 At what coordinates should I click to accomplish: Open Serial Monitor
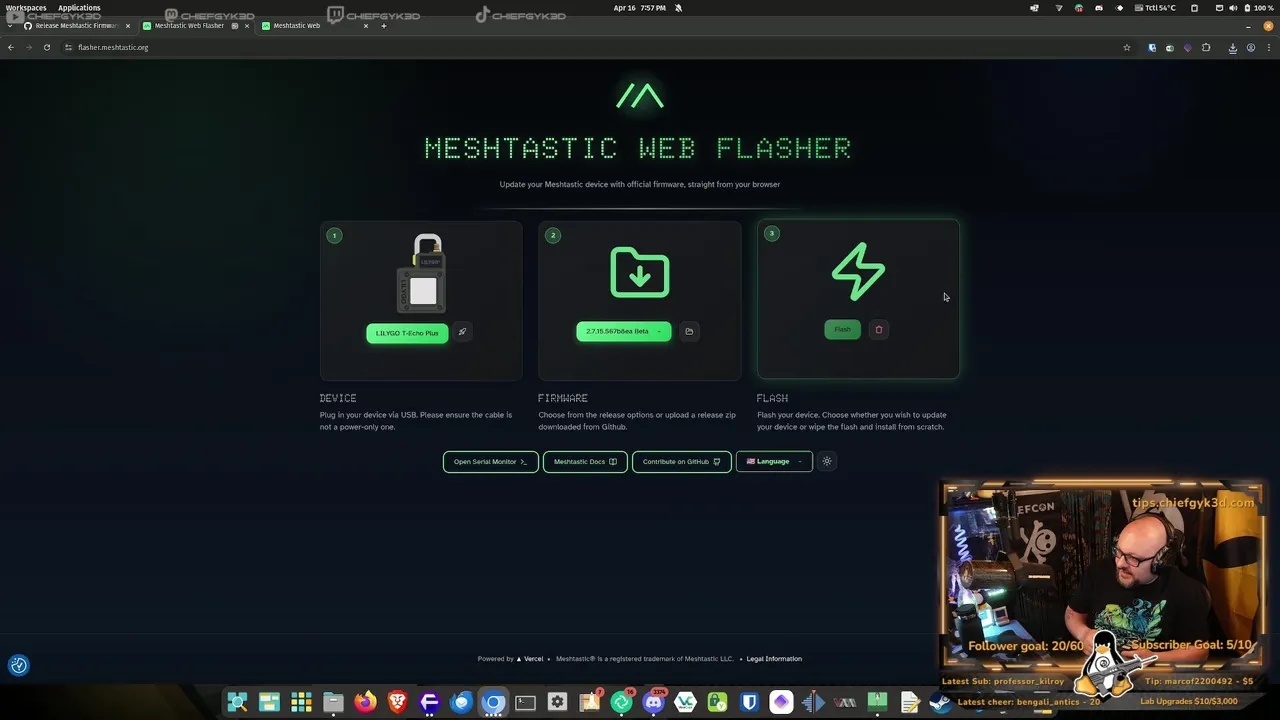click(490, 462)
